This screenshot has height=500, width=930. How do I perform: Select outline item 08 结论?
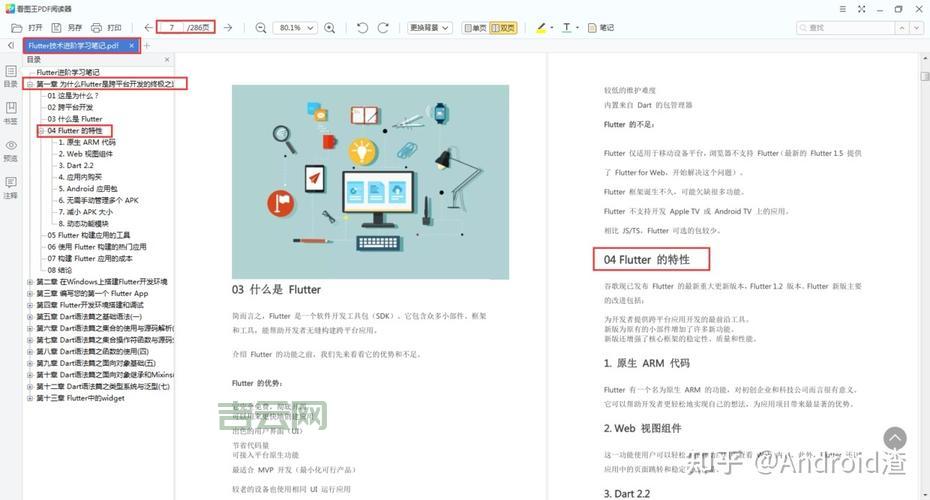(x=59, y=270)
